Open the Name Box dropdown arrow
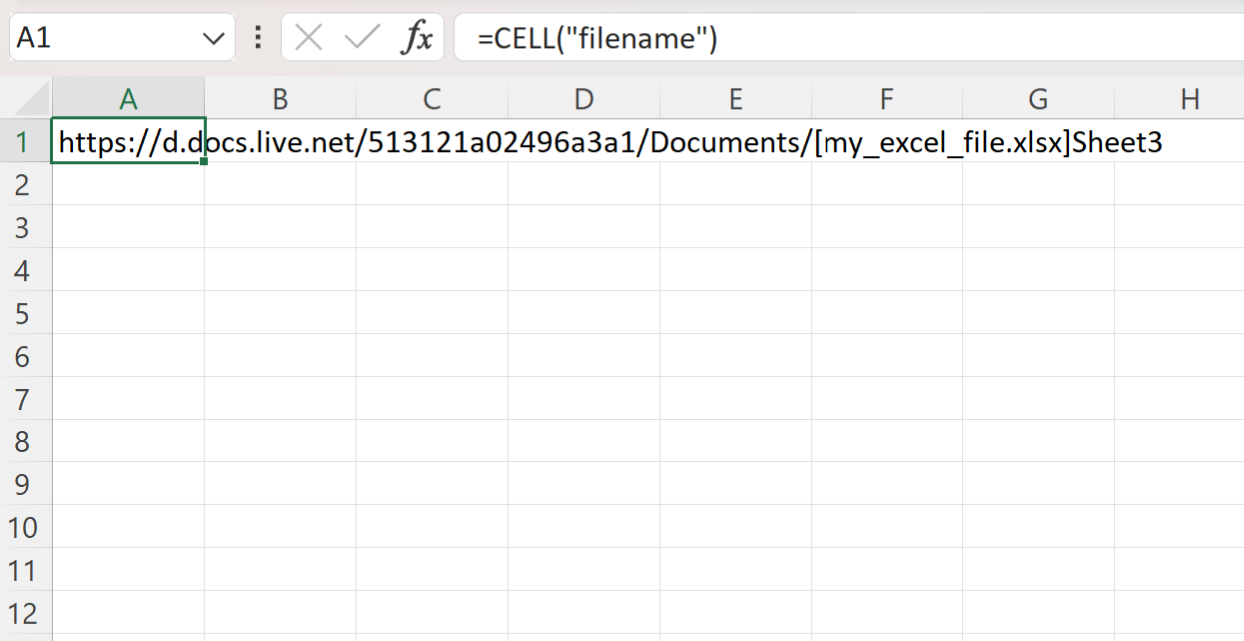The image size is (1244, 641). coord(211,37)
